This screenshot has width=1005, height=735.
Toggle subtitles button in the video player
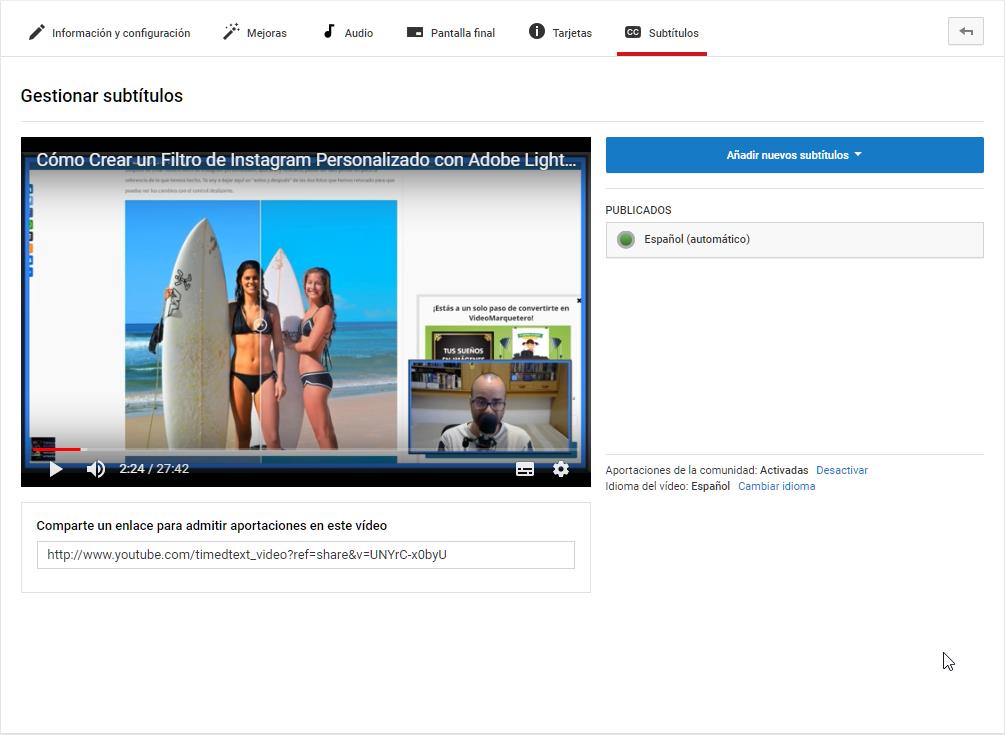tap(525, 469)
